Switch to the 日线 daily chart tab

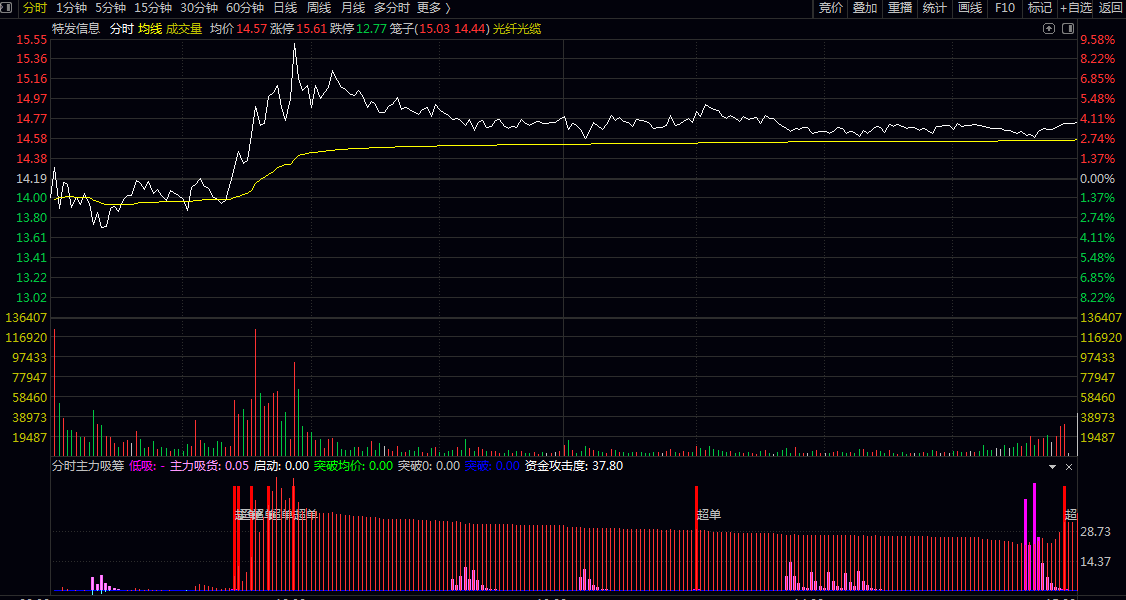(285, 8)
